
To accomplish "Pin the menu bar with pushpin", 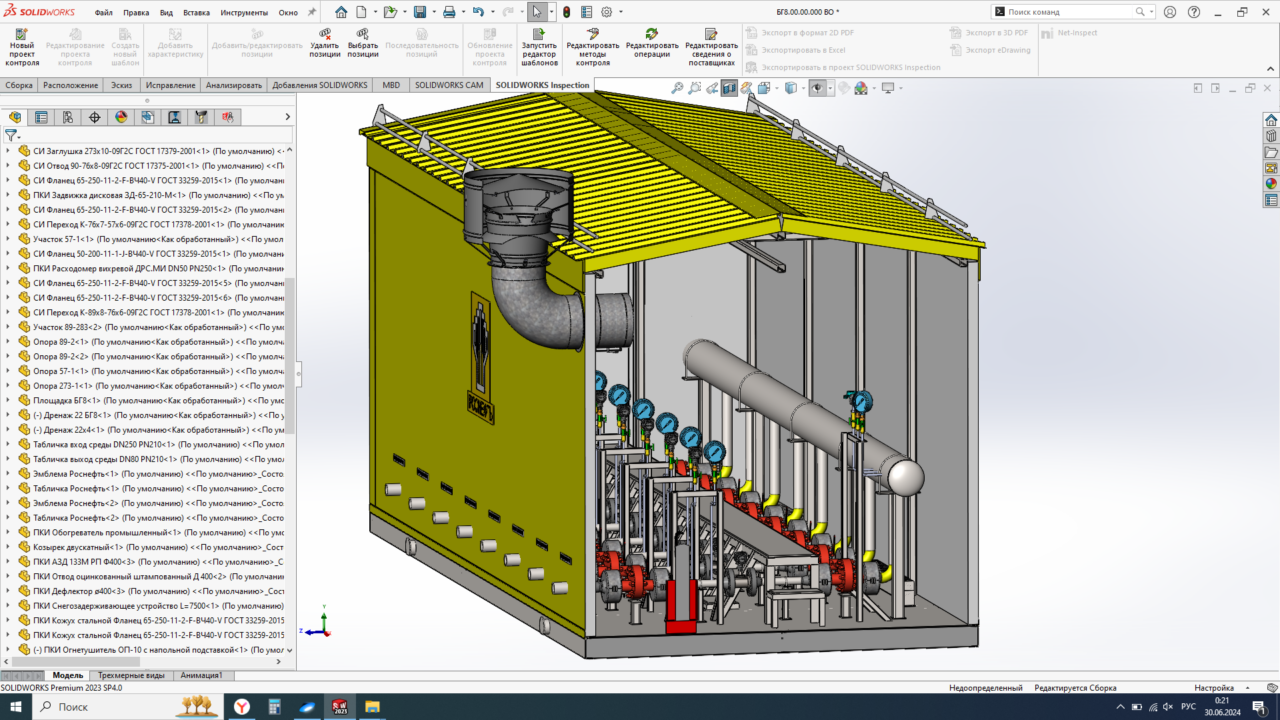I will click(312, 13).
